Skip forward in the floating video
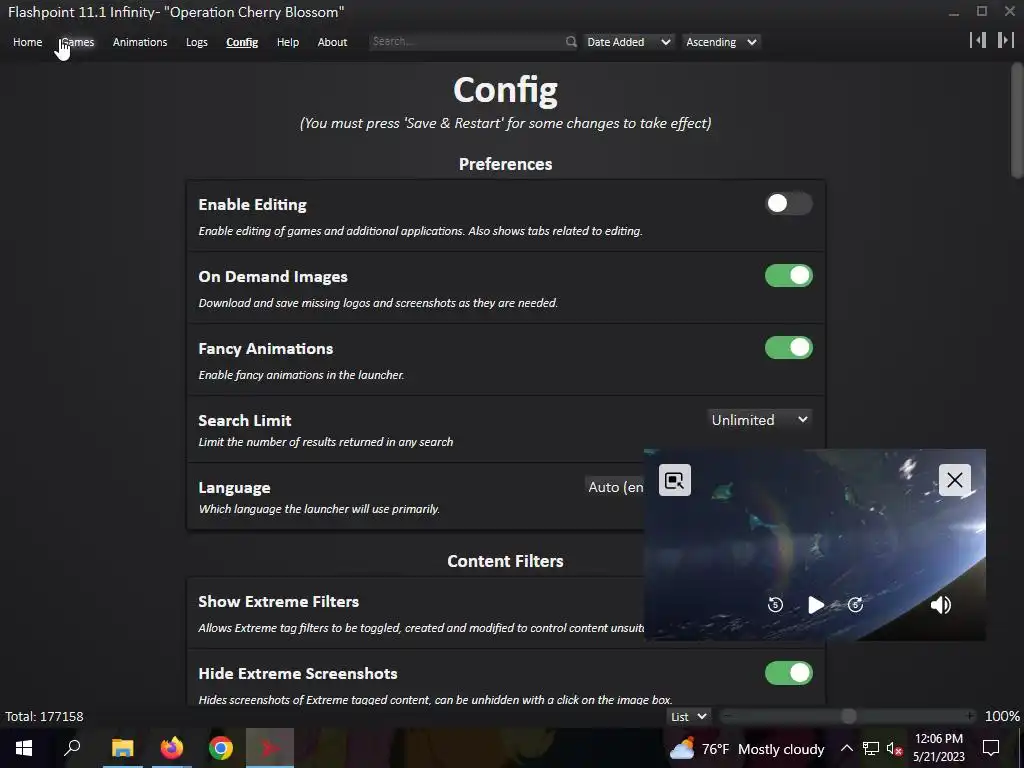Viewport: 1024px width, 768px height. click(856, 605)
